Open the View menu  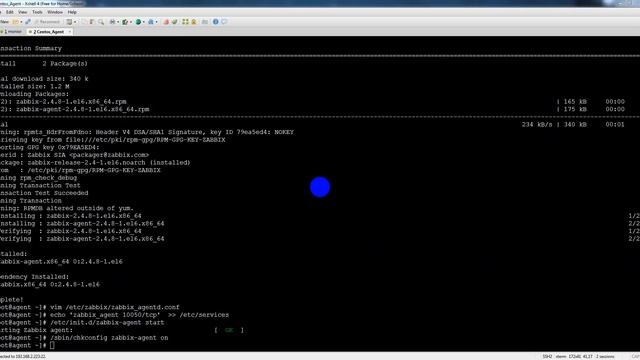pos(22,12)
